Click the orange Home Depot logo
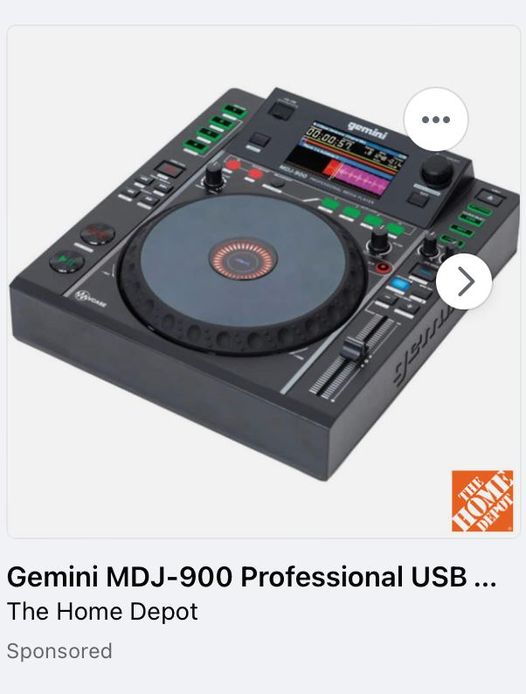 pyautogui.click(x=482, y=501)
